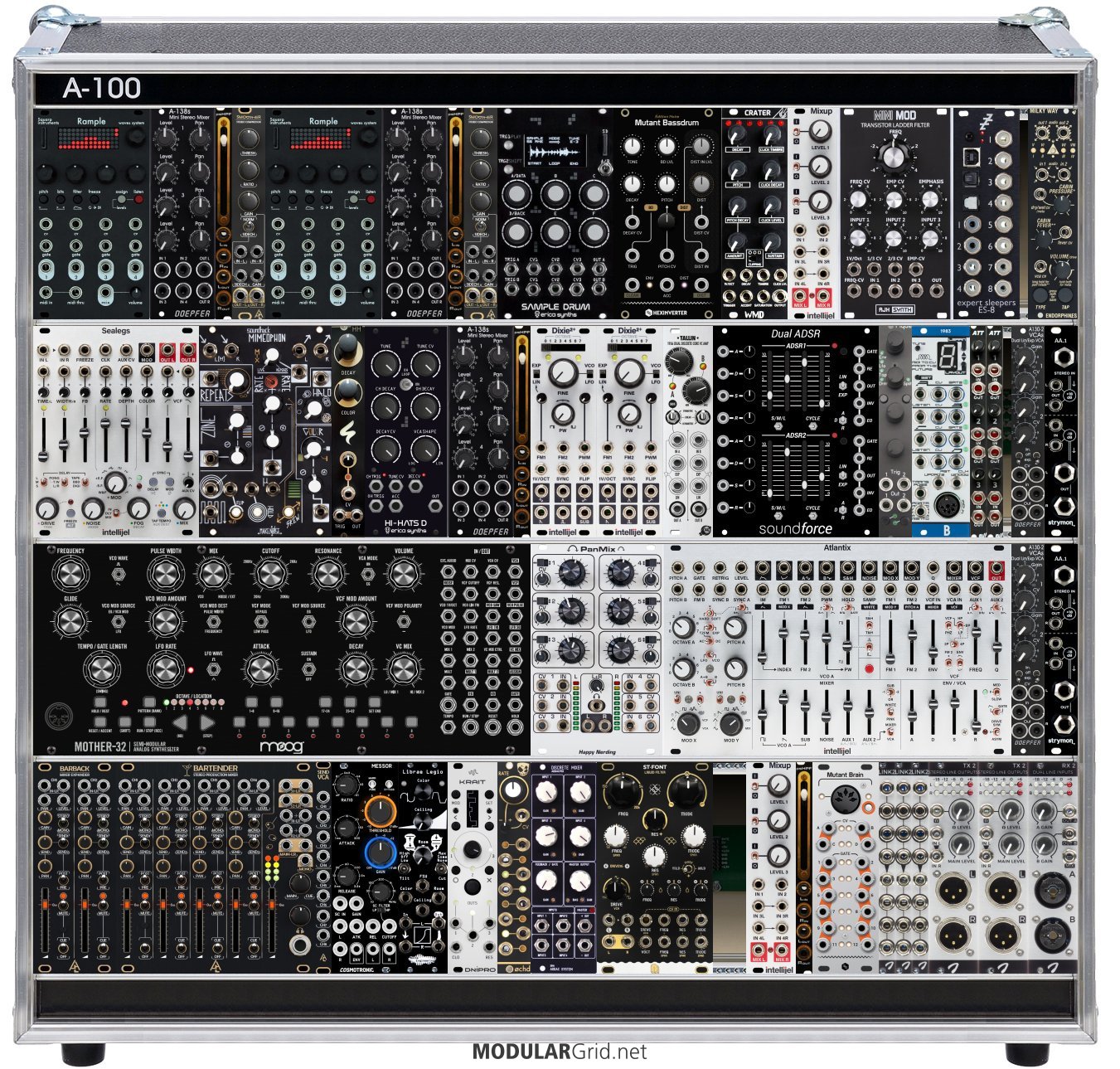The width and height of the screenshot is (1120, 1069).
Task: Toggle the Mother-32 VCO Mod Source switch
Action: click(x=119, y=620)
